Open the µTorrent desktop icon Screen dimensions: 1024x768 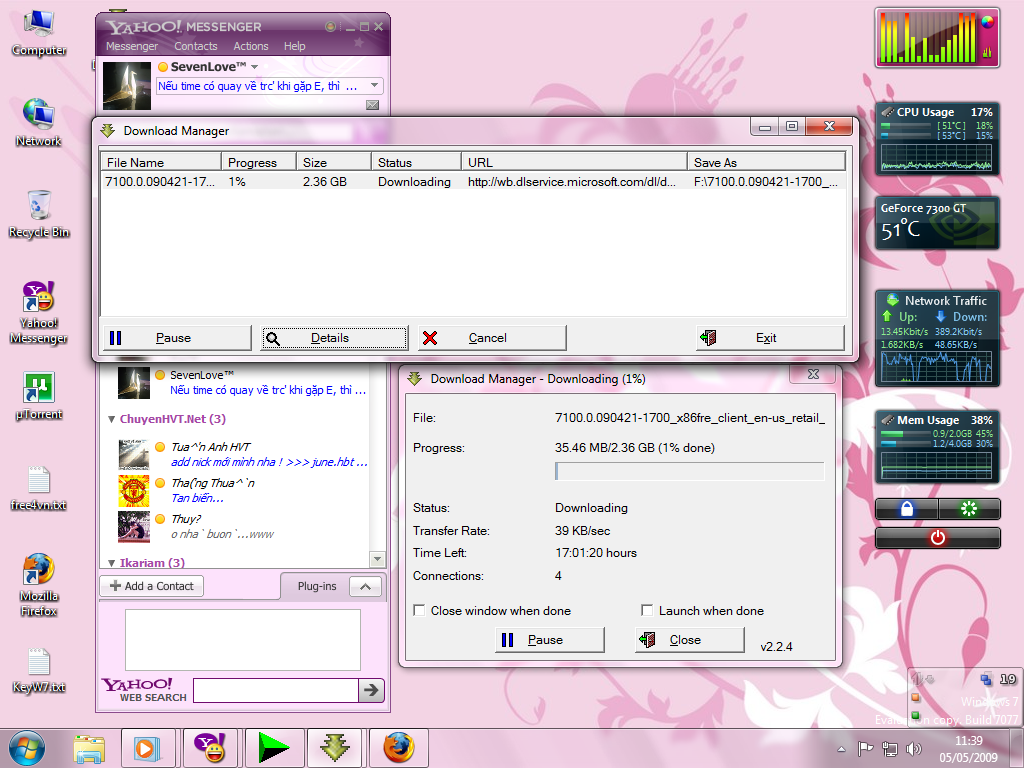coord(39,389)
